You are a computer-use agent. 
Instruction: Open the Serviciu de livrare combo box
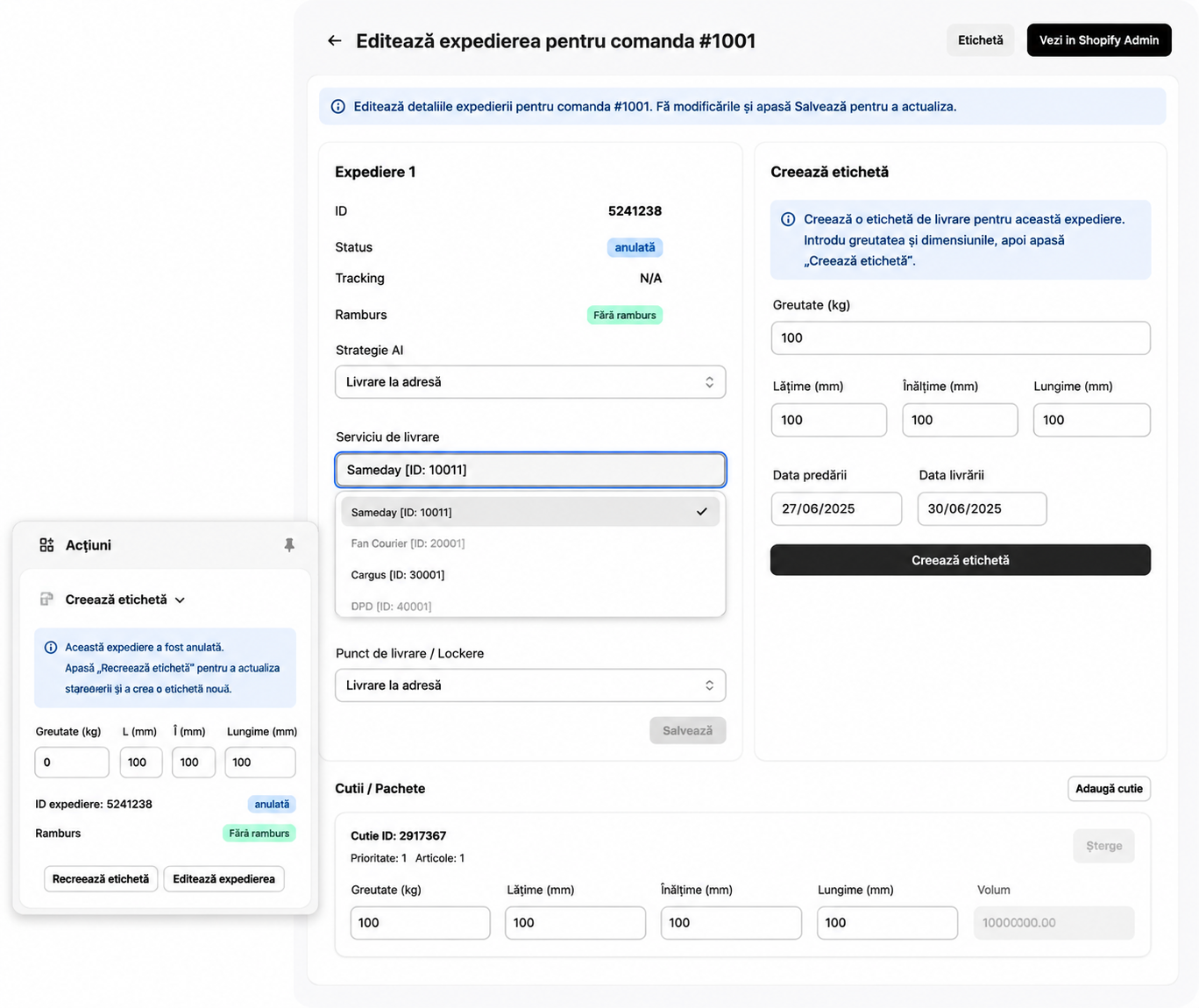[x=530, y=470]
